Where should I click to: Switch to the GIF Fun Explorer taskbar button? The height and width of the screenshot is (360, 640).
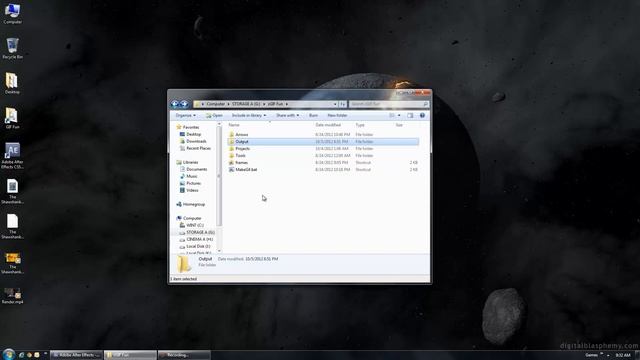(x=130, y=355)
